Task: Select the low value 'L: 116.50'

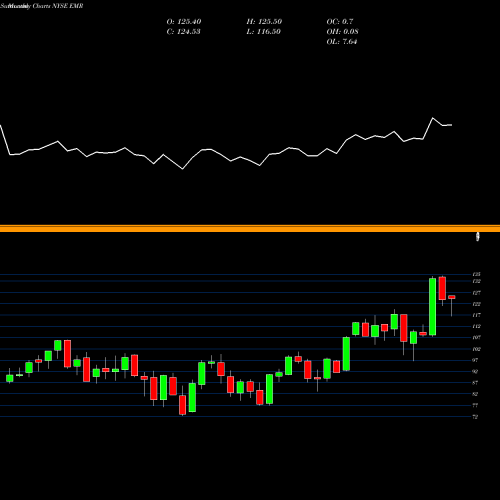Action: click(264, 32)
